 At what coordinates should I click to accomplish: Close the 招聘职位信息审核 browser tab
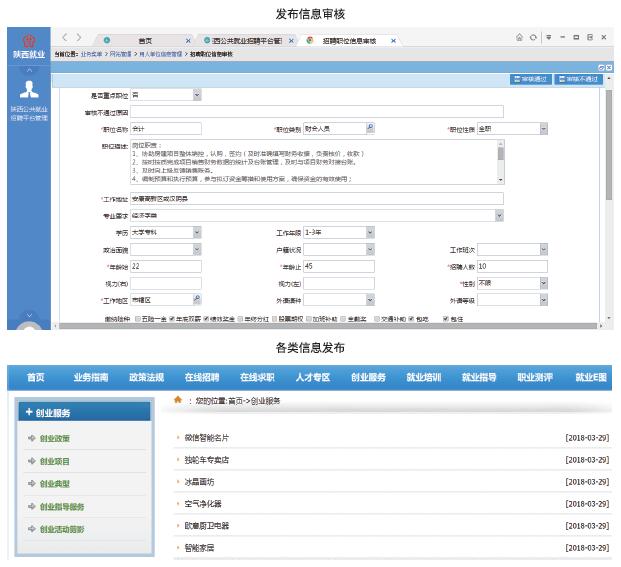pos(393,40)
